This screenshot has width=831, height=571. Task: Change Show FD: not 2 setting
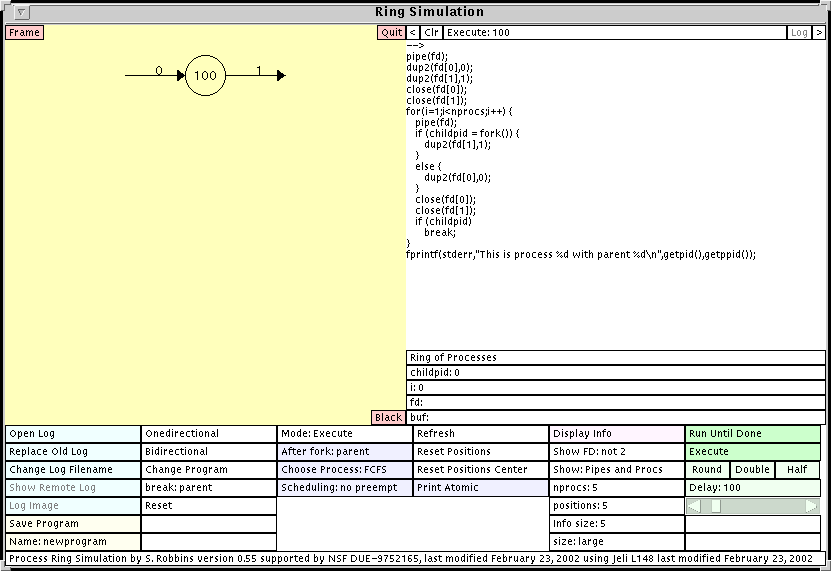[x=617, y=452]
